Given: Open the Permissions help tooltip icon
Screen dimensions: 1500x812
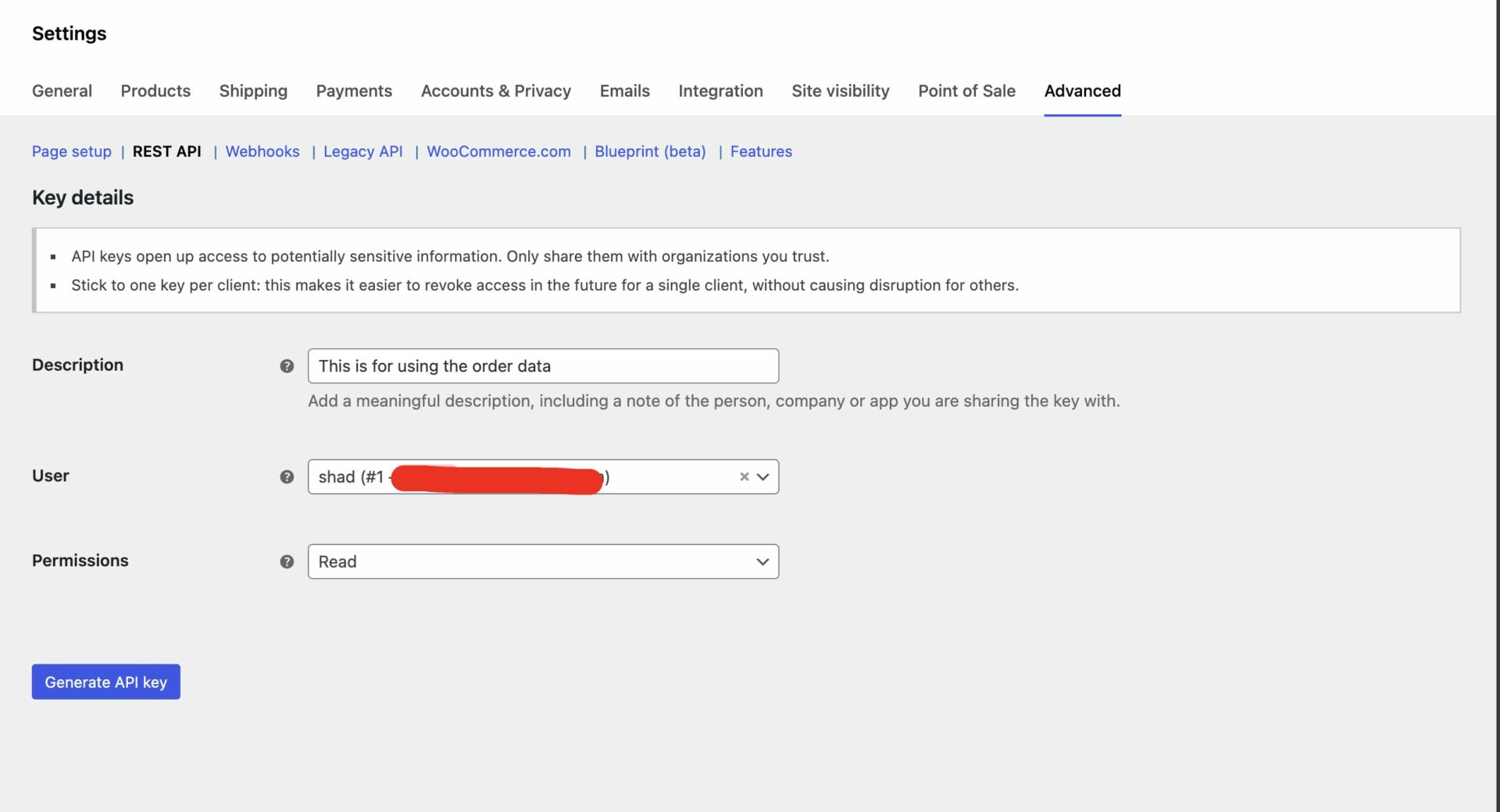Looking at the screenshot, I should point(287,561).
